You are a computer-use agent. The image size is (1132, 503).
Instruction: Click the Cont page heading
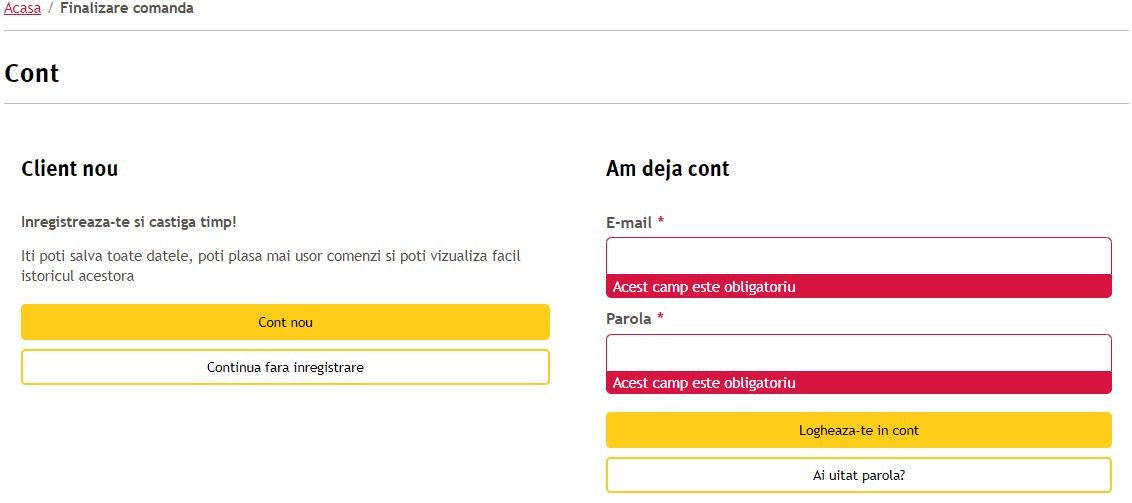[32, 73]
